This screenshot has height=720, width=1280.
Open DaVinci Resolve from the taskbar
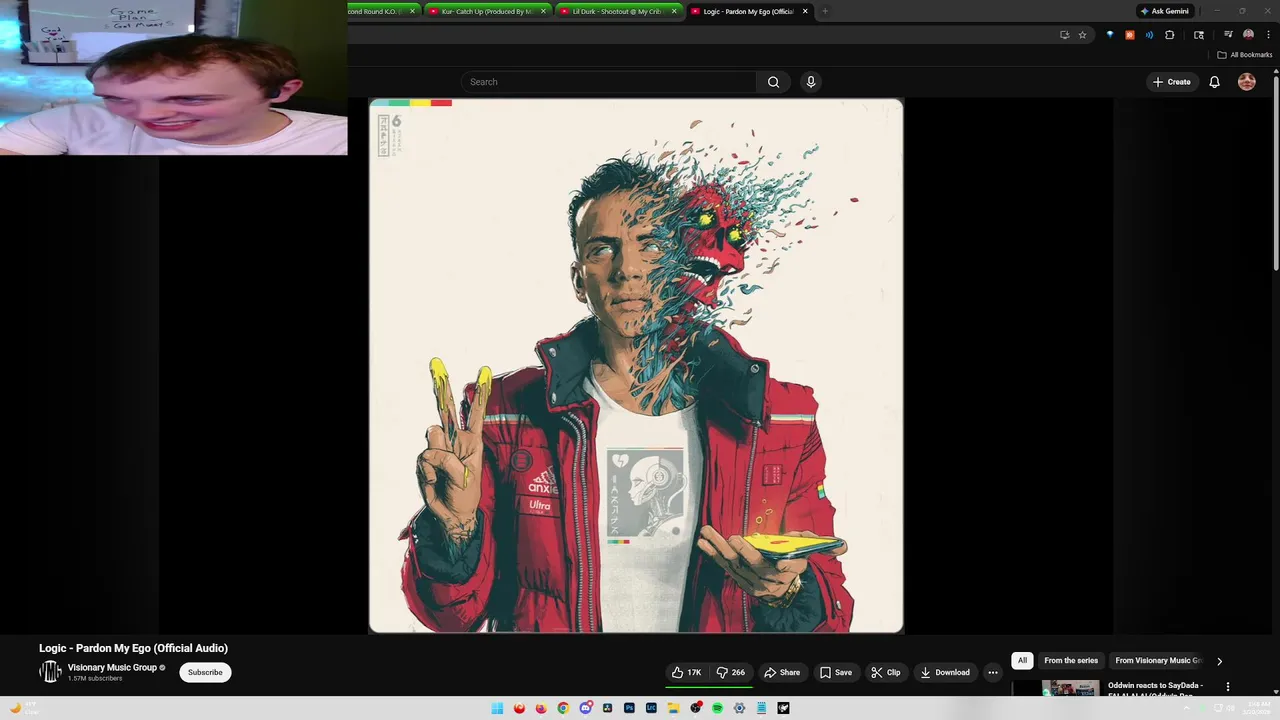pyautogui.click(x=607, y=708)
